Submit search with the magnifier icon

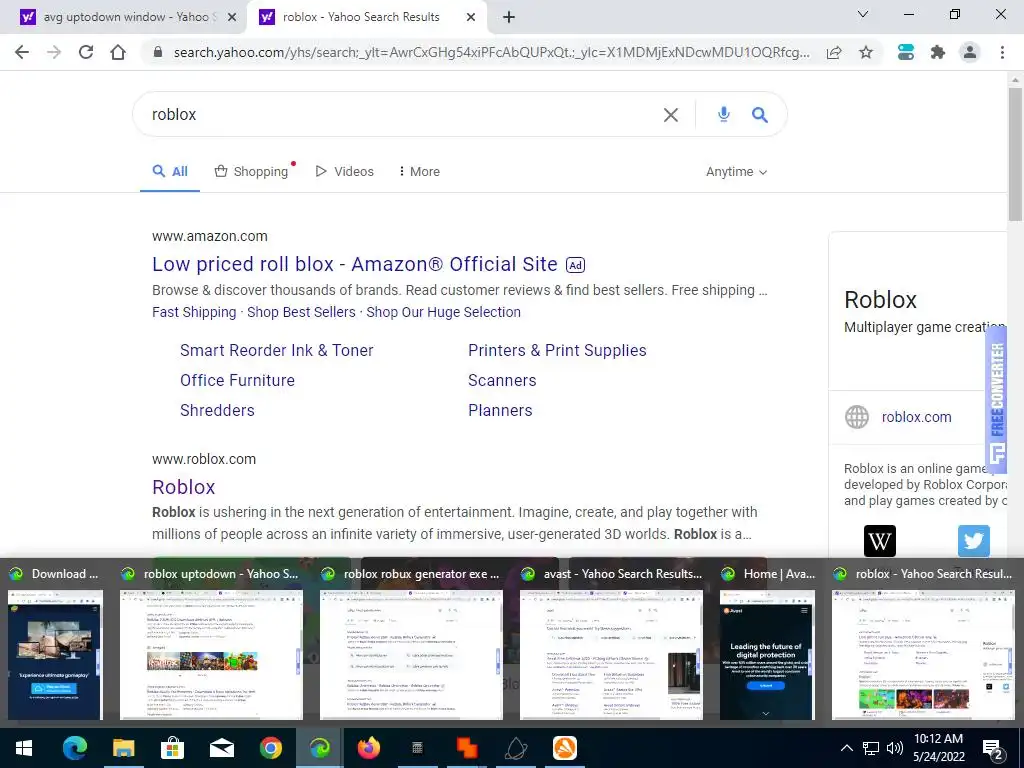[x=760, y=115]
